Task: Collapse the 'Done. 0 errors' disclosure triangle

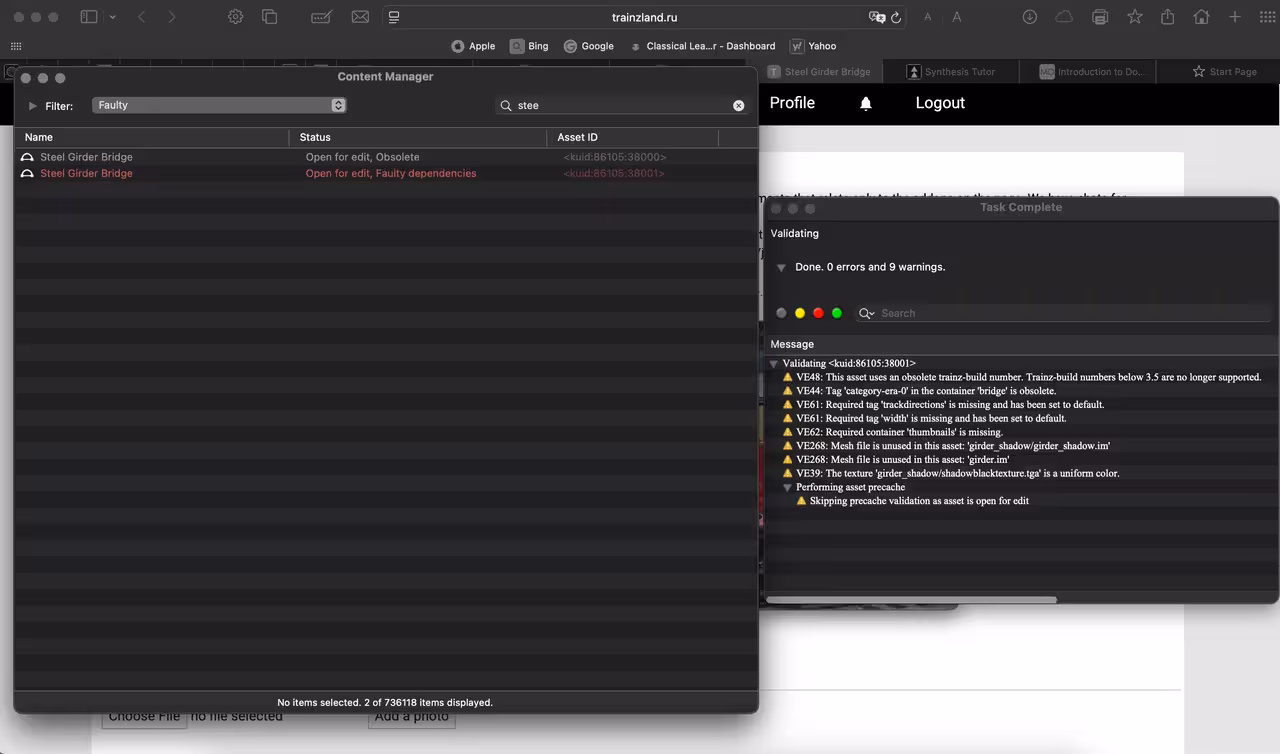Action: pyautogui.click(x=781, y=268)
